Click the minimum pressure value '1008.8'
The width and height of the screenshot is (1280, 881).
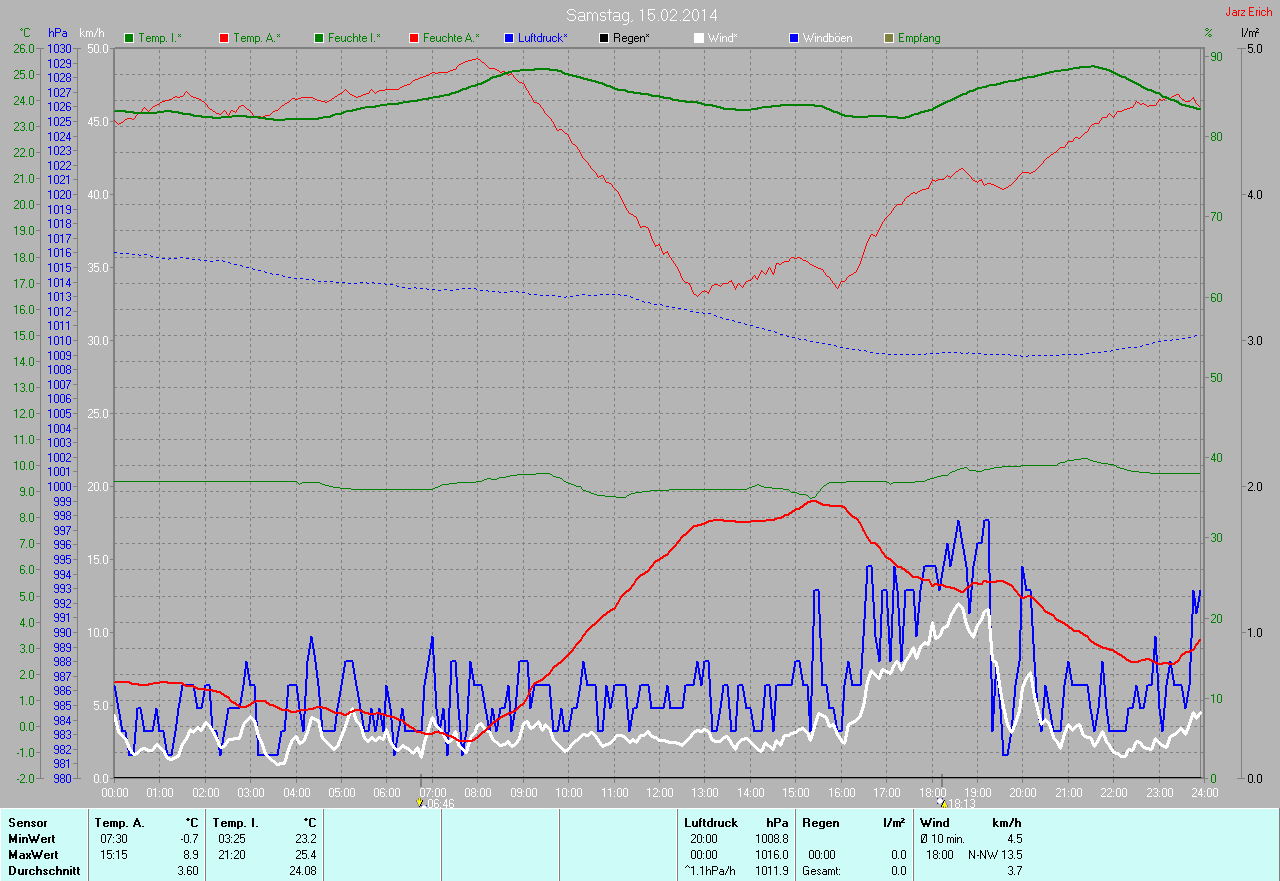(x=770, y=839)
